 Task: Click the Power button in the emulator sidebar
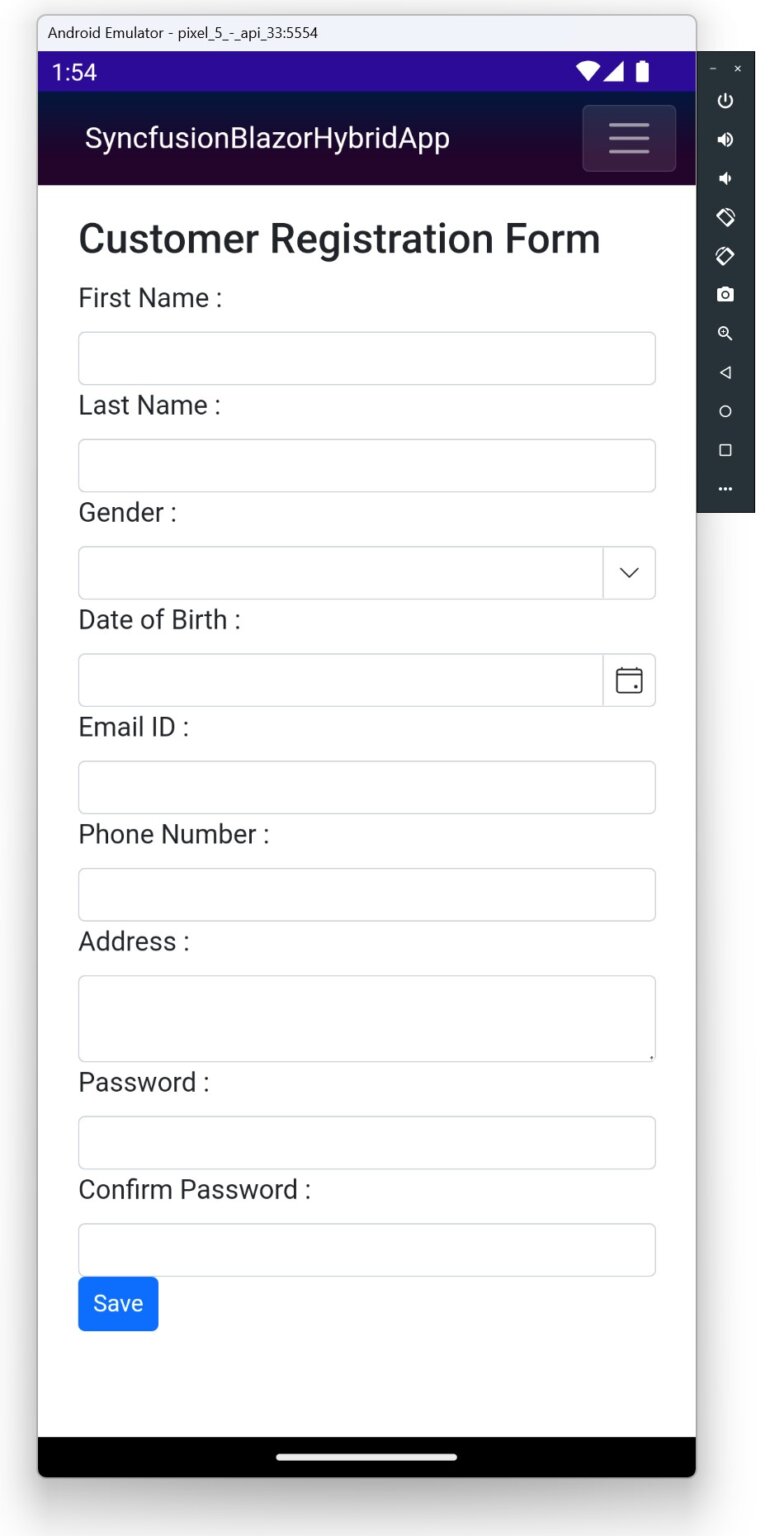(x=725, y=100)
